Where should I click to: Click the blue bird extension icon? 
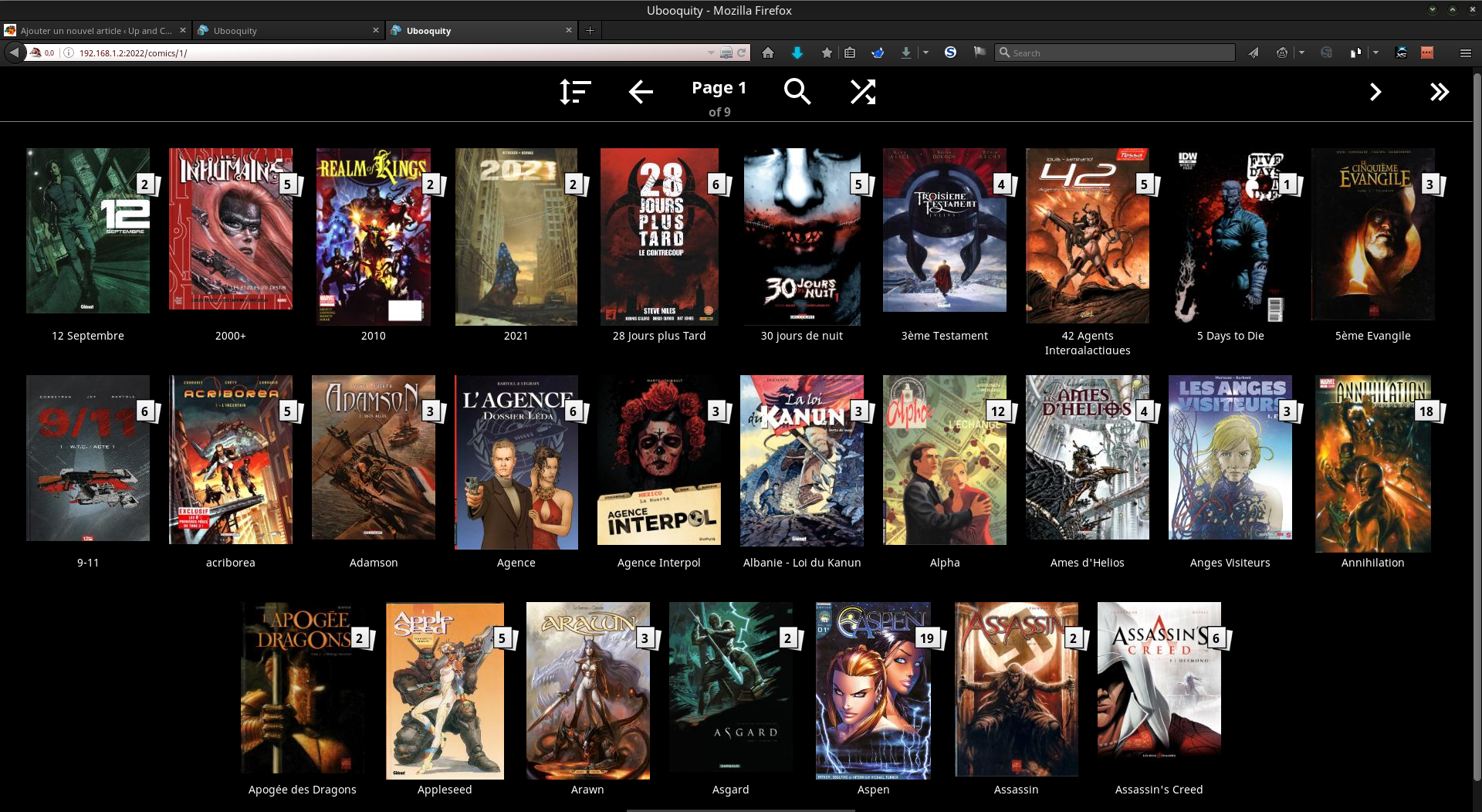pos(878,52)
